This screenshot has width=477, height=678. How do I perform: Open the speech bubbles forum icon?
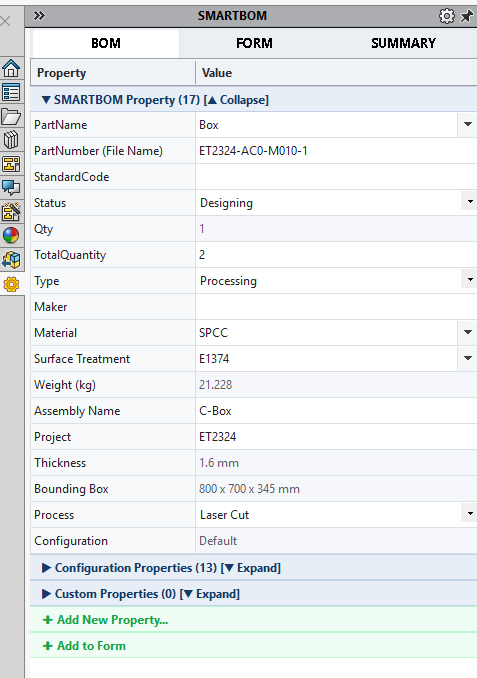coord(11,188)
